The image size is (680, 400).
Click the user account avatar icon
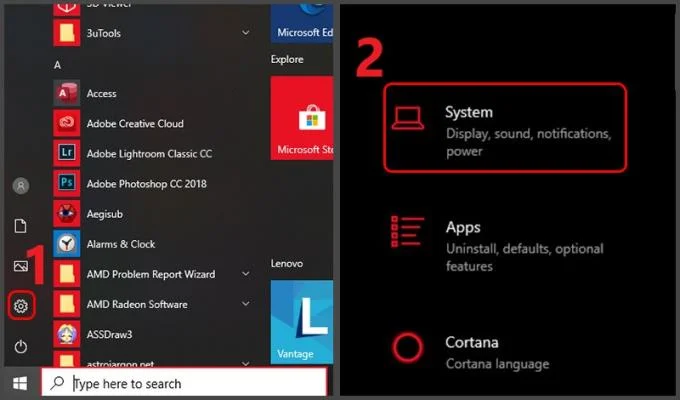pos(21,186)
